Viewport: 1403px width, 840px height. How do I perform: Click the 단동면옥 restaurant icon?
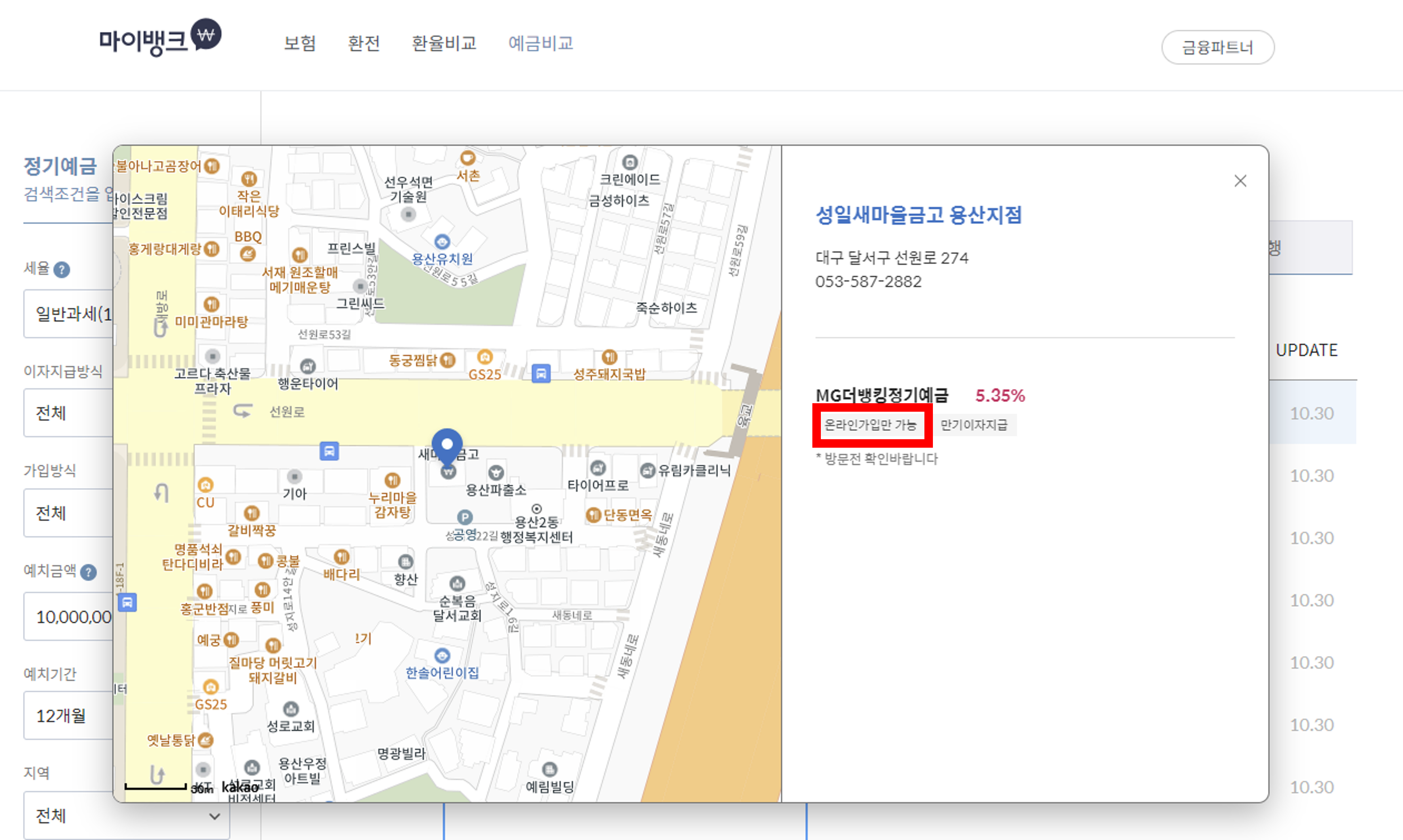(593, 514)
